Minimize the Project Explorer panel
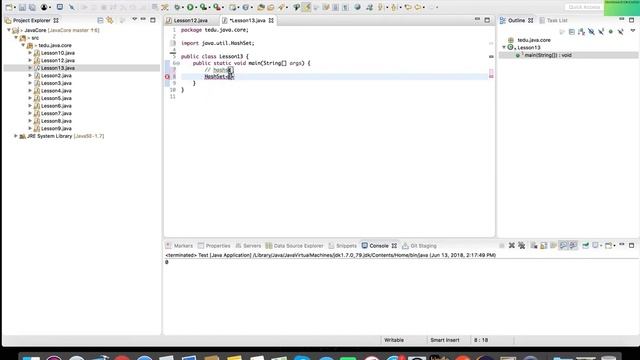This screenshot has width=640, height=360. [143, 19]
